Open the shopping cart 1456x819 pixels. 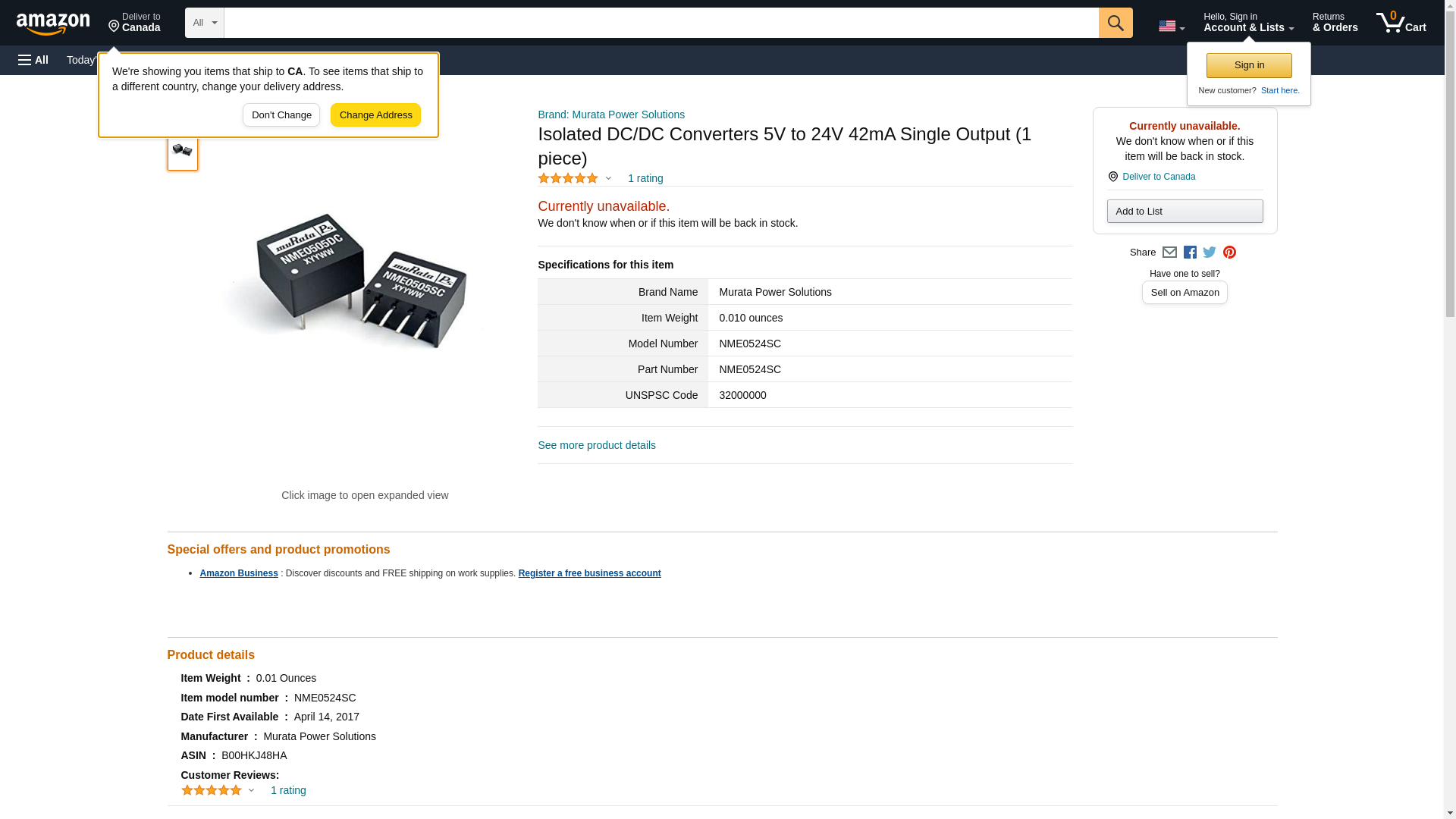pos(1401,23)
